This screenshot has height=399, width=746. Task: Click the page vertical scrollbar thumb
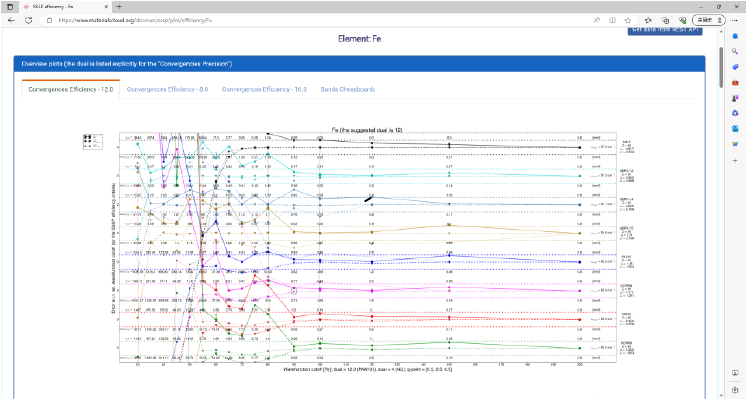[x=721, y=67]
